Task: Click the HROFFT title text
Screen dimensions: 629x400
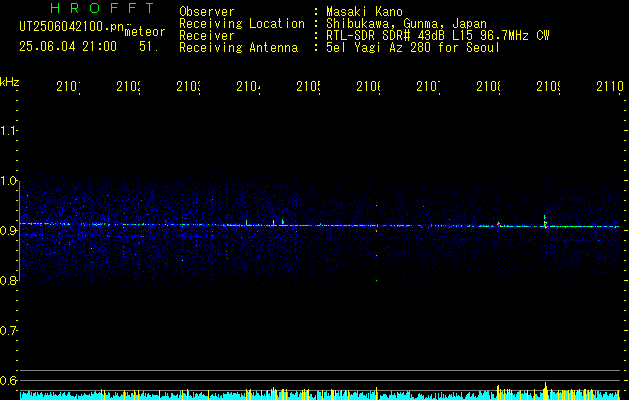Action: tap(102, 8)
